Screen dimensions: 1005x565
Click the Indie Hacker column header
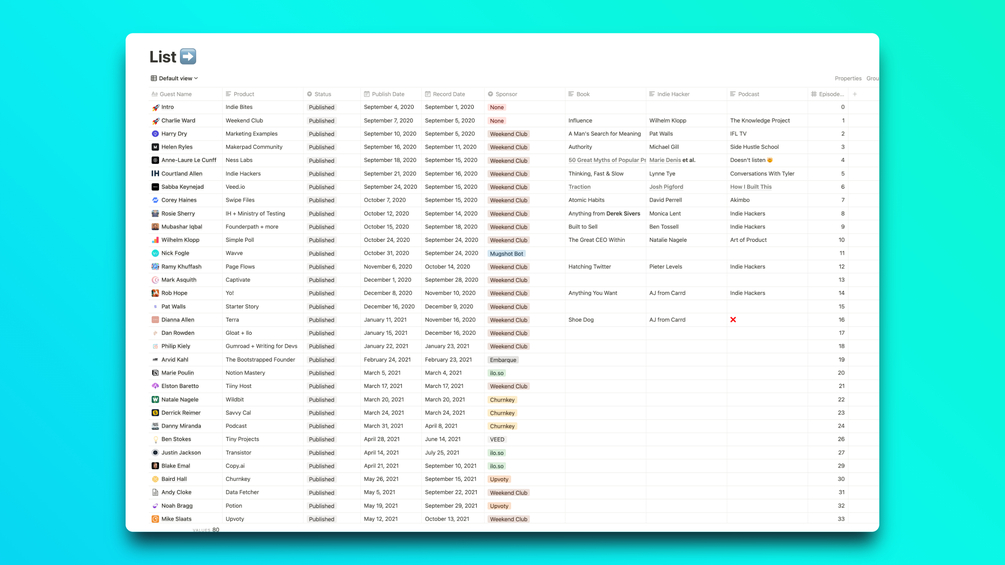(x=669, y=94)
